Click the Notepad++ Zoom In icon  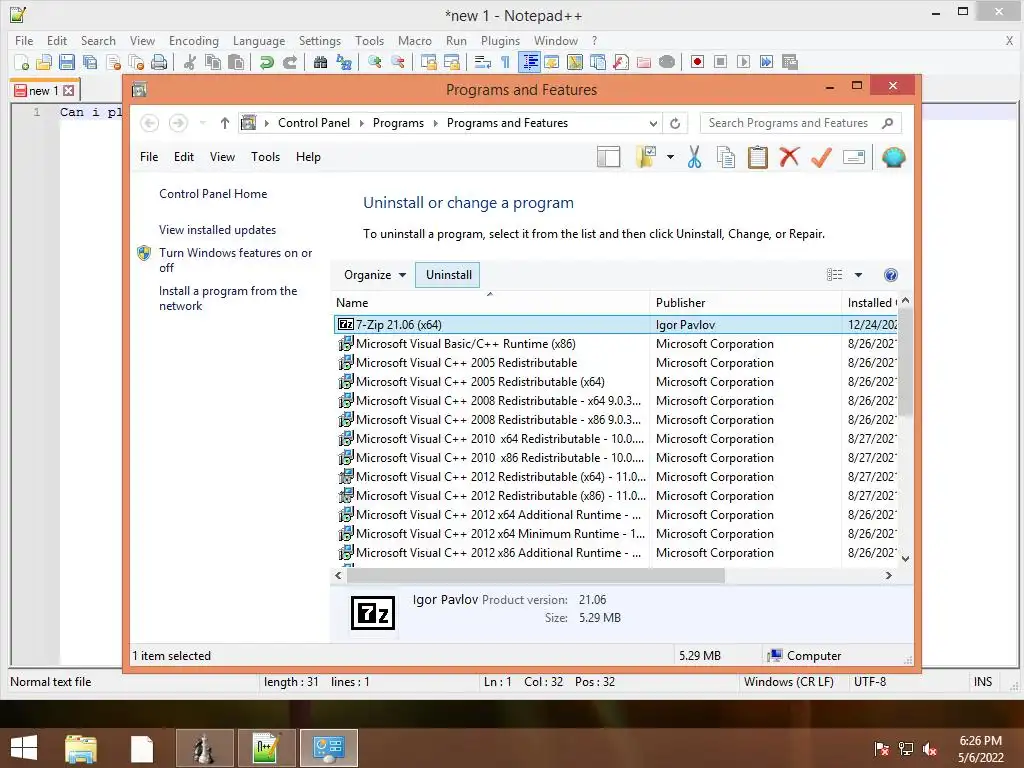point(374,62)
